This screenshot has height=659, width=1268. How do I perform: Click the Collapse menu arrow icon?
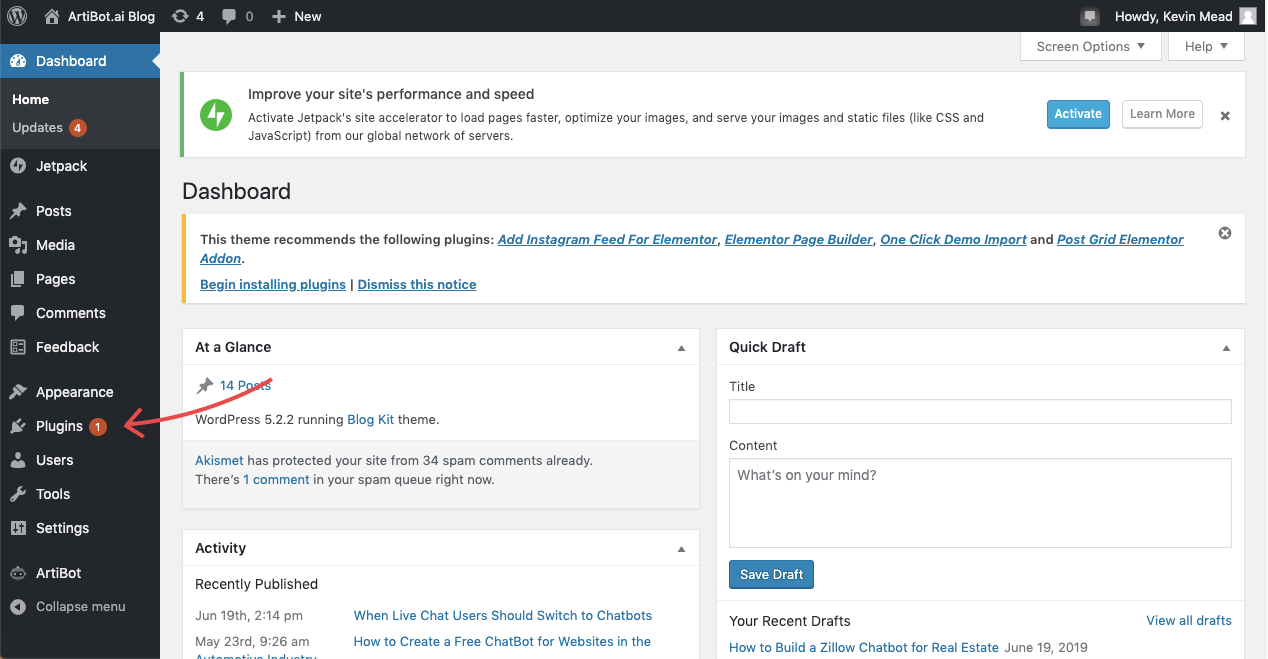(18, 606)
